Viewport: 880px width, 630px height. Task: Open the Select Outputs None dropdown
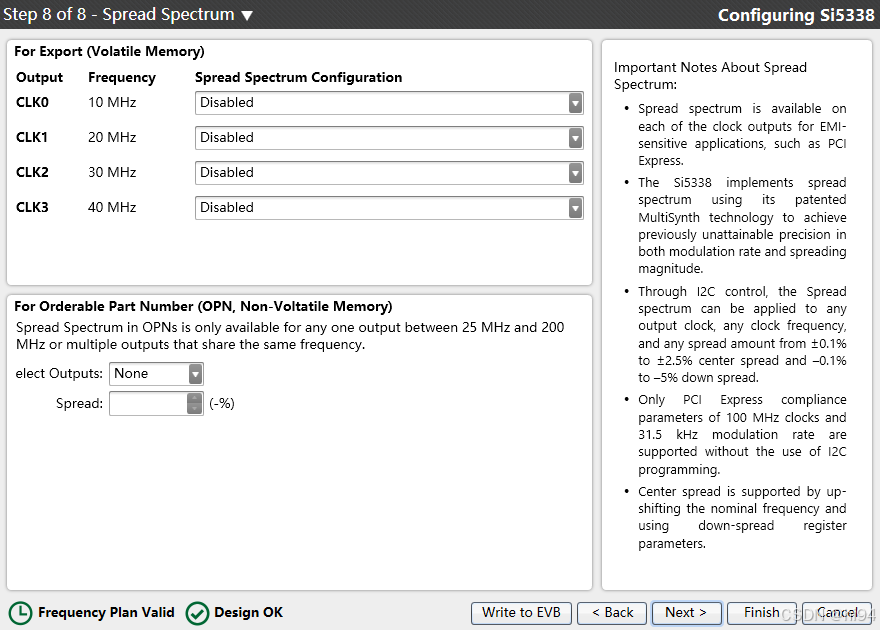pos(156,374)
